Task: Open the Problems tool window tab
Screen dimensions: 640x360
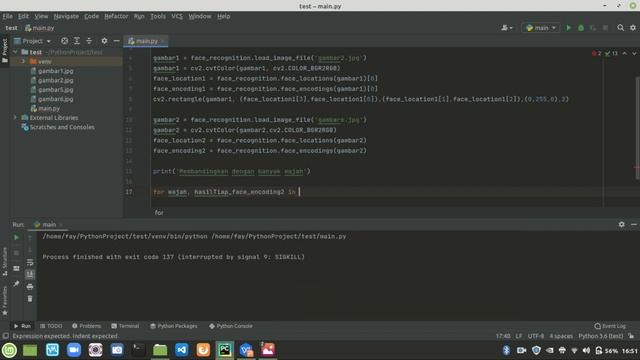Action: (87, 326)
